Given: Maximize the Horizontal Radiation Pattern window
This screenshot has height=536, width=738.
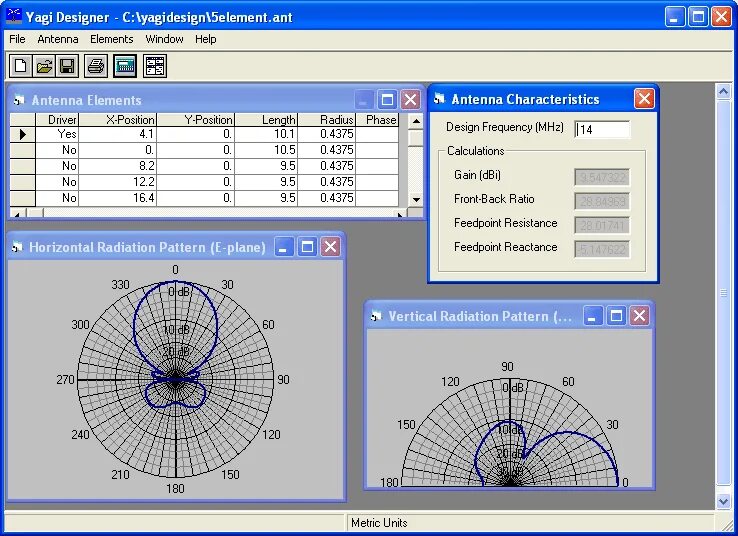Looking at the screenshot, I should coord(307,247).
